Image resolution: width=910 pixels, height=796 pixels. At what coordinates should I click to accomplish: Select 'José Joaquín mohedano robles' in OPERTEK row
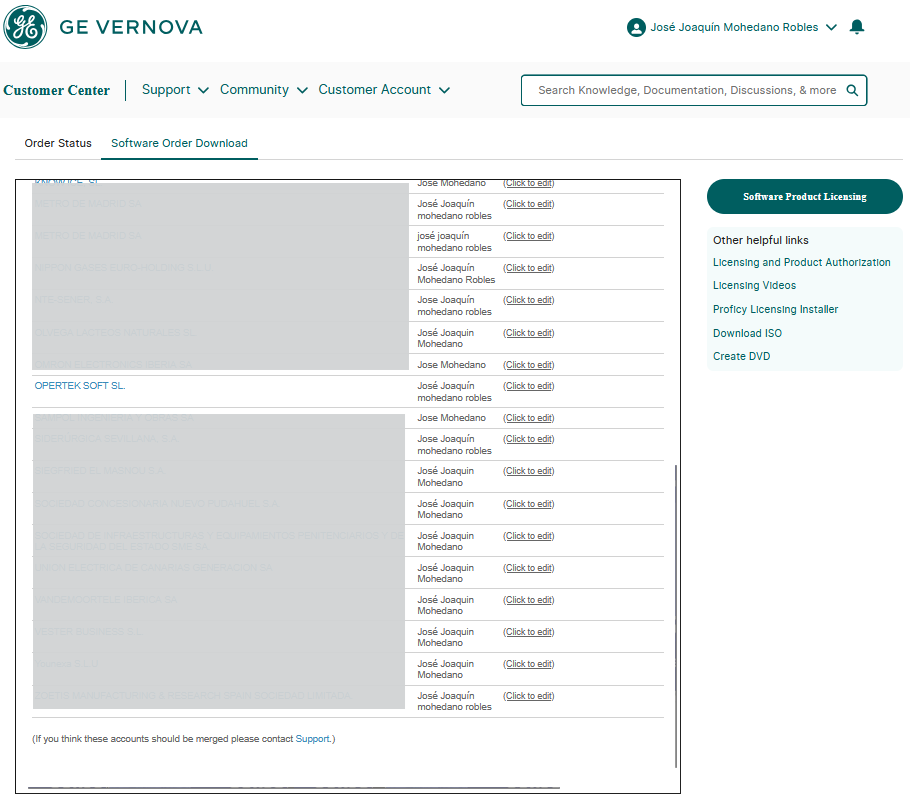point(454,392)
